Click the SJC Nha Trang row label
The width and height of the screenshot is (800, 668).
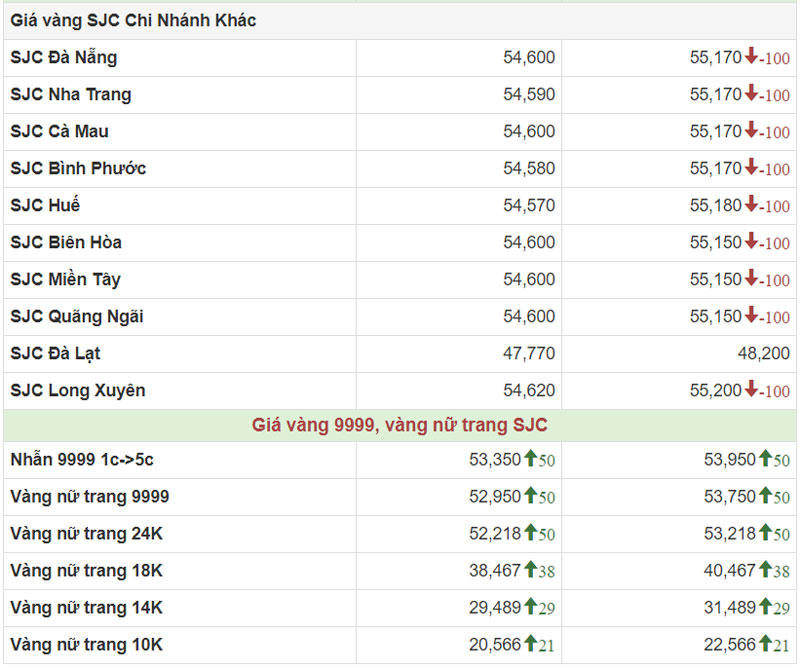tap(71, 95)
